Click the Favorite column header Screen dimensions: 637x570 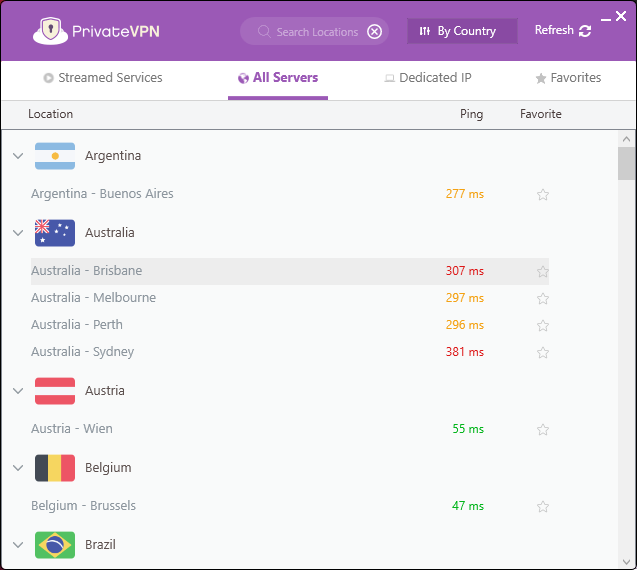(541, 114)
